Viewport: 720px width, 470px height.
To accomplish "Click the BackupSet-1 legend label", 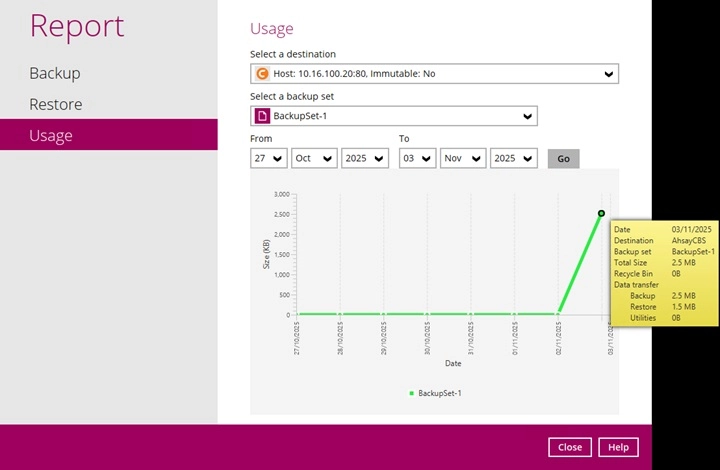I will coord(440,394).
